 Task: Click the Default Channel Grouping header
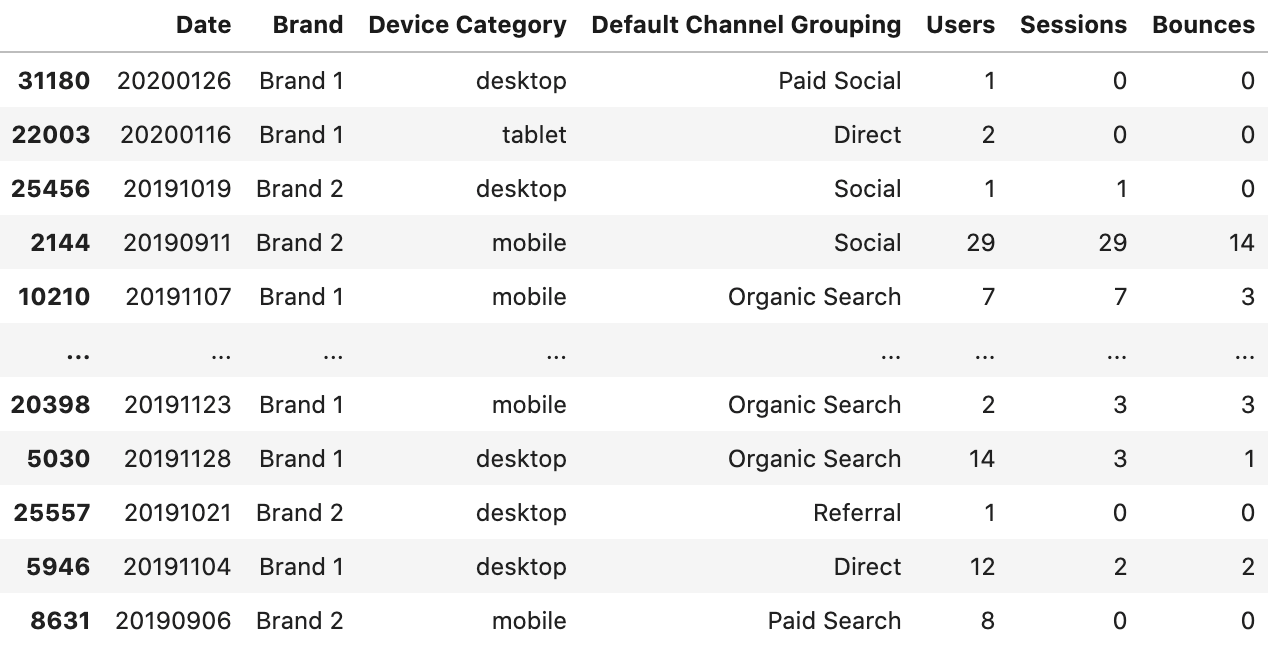[x=746, y=26]
